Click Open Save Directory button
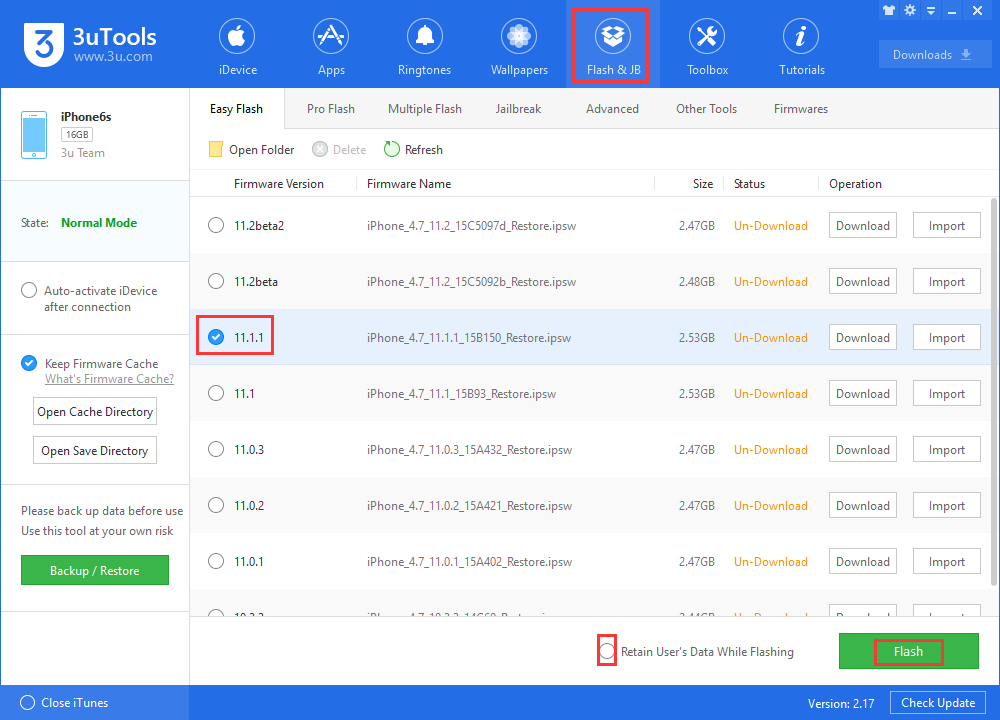 point(95,450)
